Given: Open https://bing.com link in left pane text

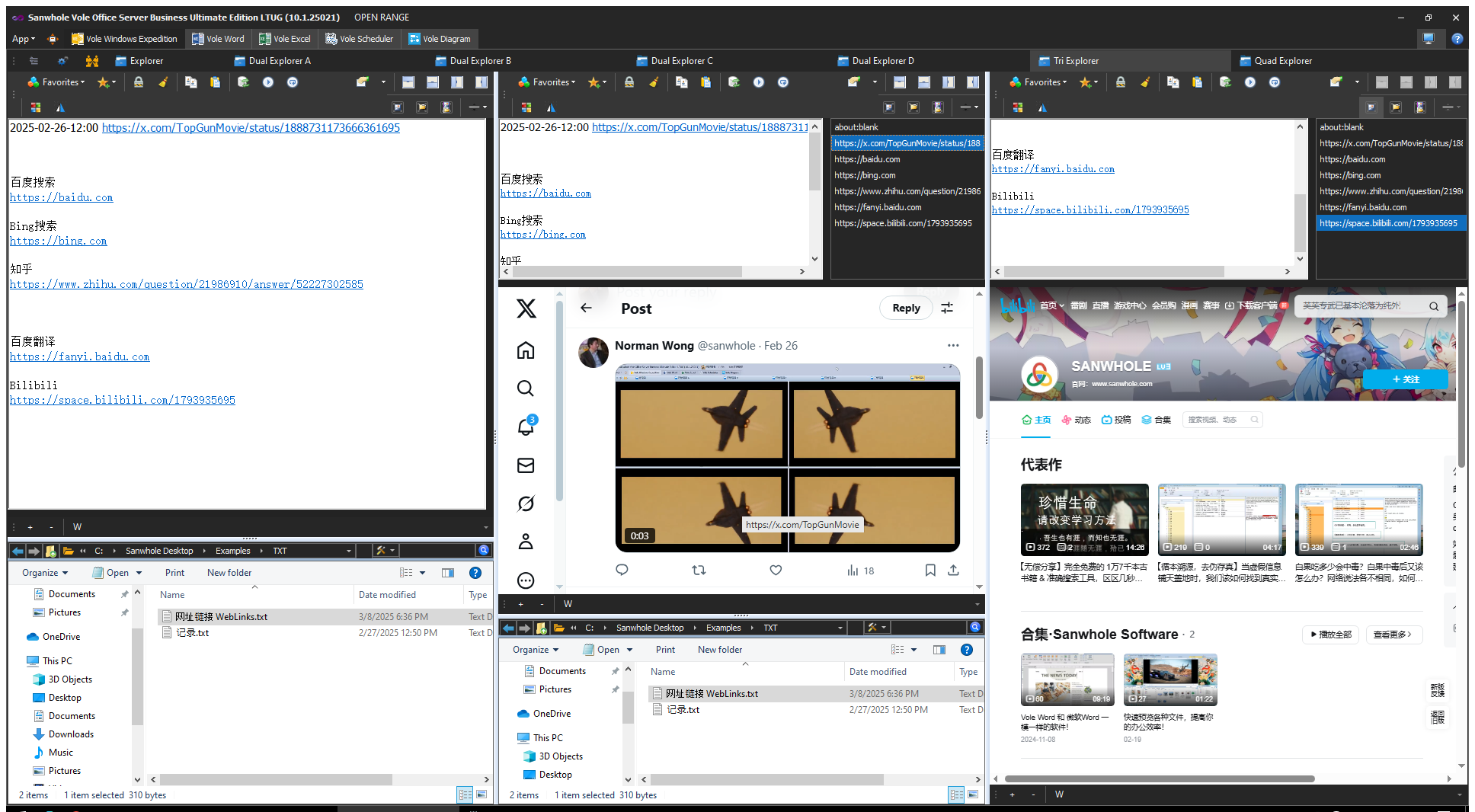Looking at the screenshot, I should click(x=59, y=241).
